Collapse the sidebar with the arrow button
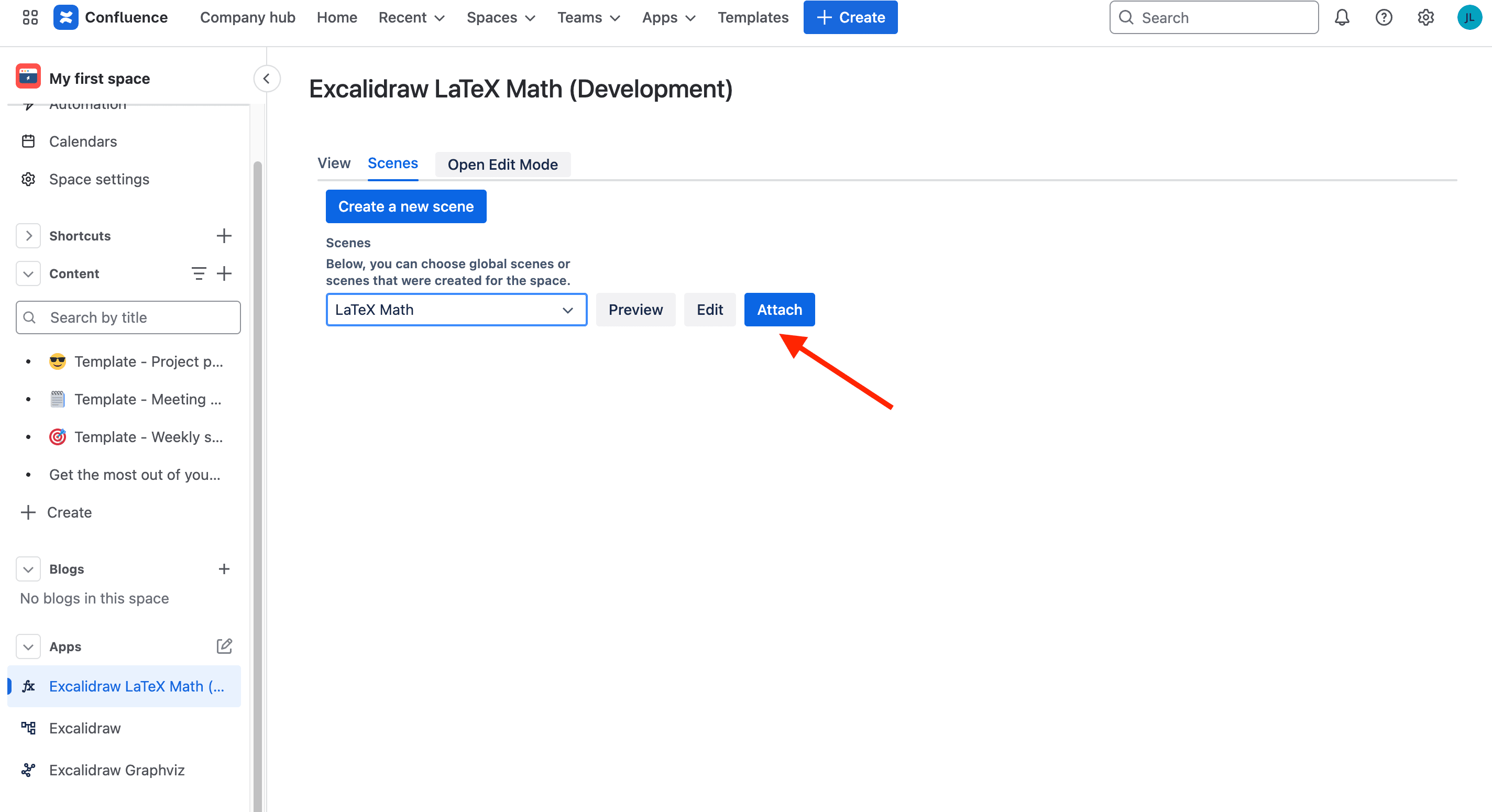The width and height of the screenshot is (1492, 812). pyautogui.click(x=267, y=79)
